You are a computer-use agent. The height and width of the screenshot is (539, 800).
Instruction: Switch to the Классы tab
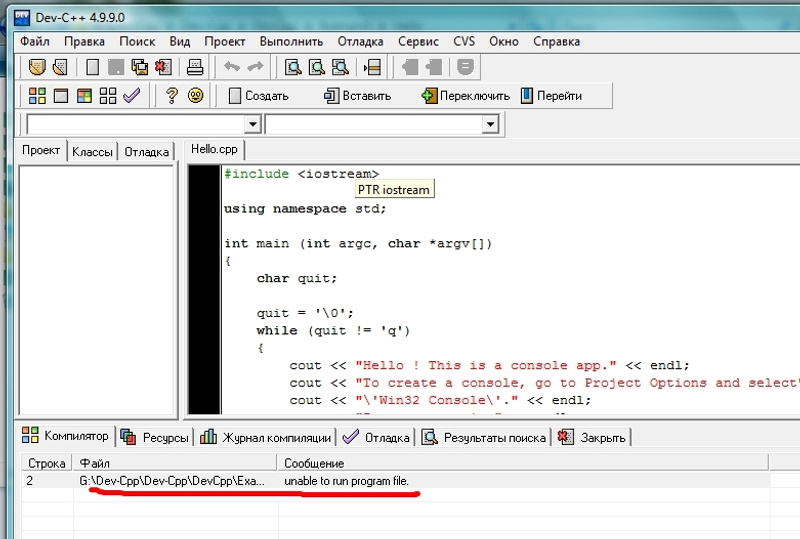[92, 152]
